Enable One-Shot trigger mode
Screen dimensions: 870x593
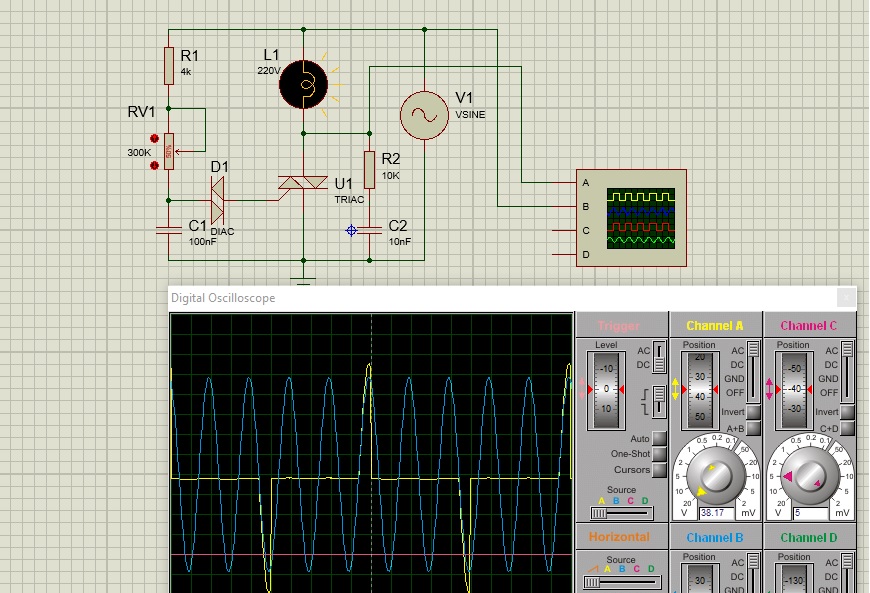click(x=659, y=454)
